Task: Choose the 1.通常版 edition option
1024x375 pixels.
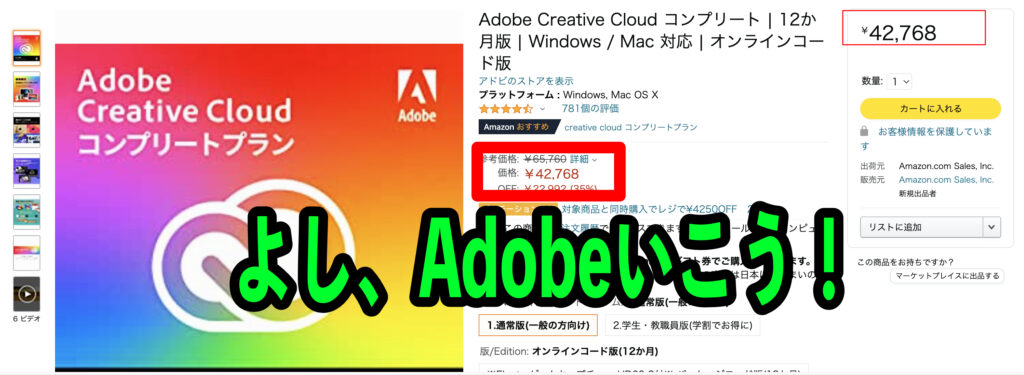Action: pyautogui.click(x=539, y=324)
